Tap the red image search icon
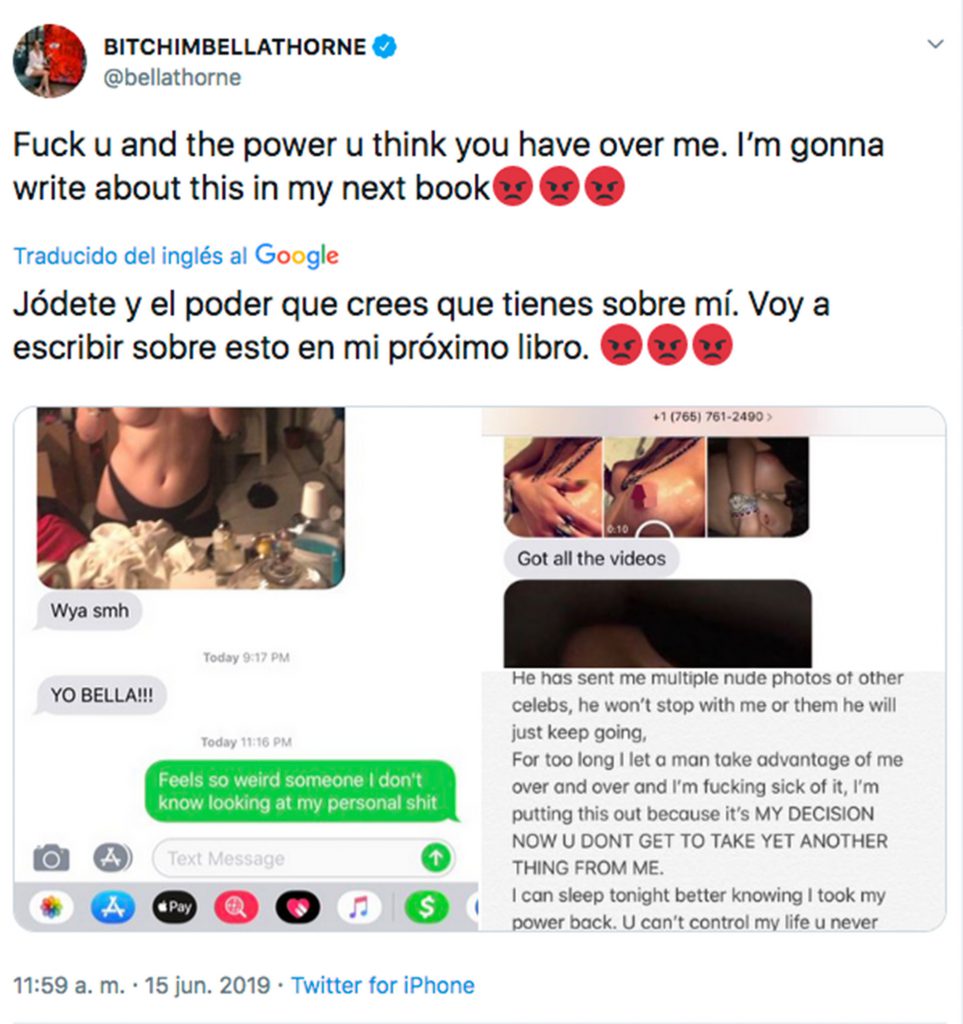This screenshot has width=963, height=1024. (236, 907)
